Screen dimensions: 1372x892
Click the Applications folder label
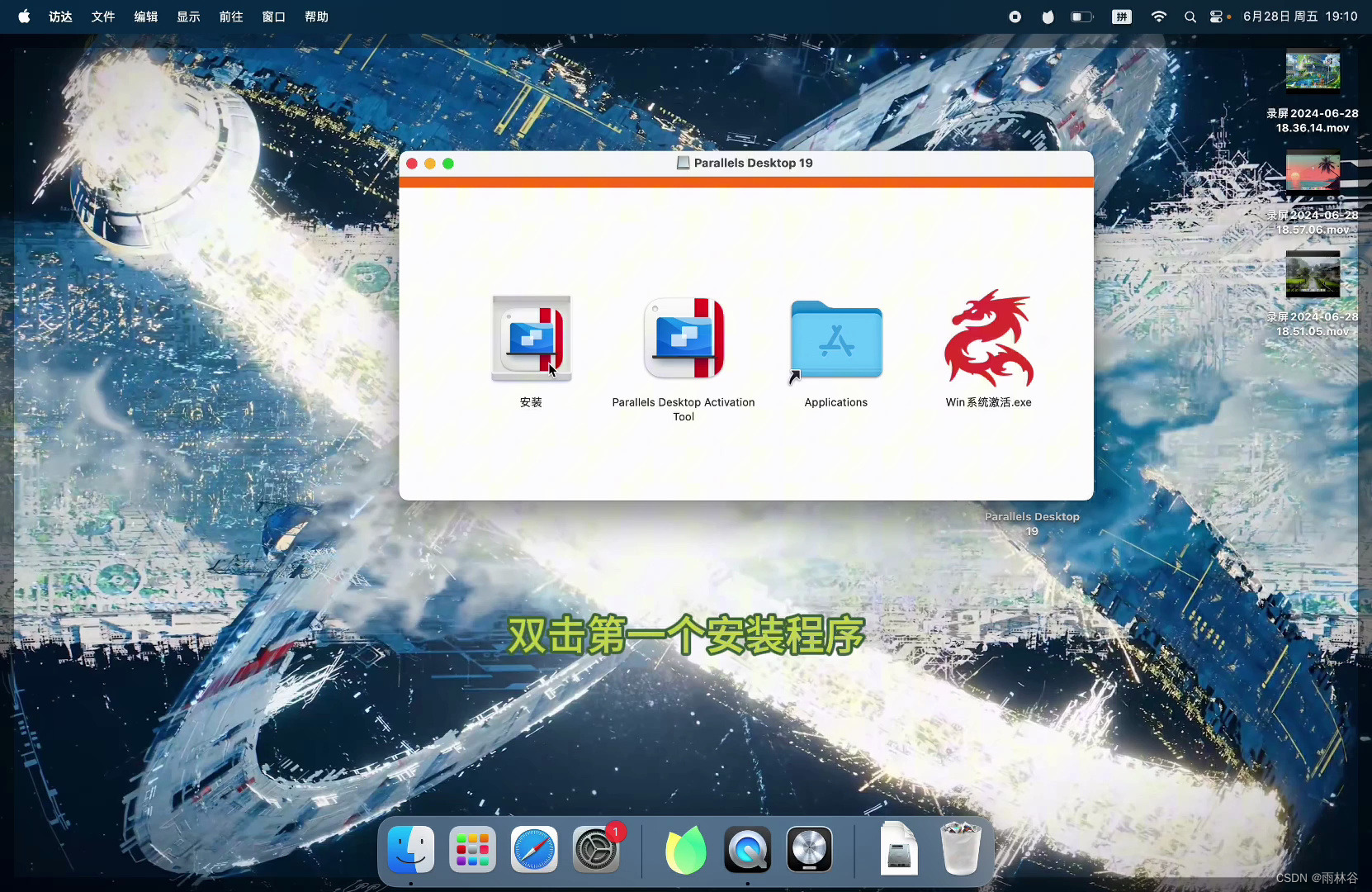836,402
